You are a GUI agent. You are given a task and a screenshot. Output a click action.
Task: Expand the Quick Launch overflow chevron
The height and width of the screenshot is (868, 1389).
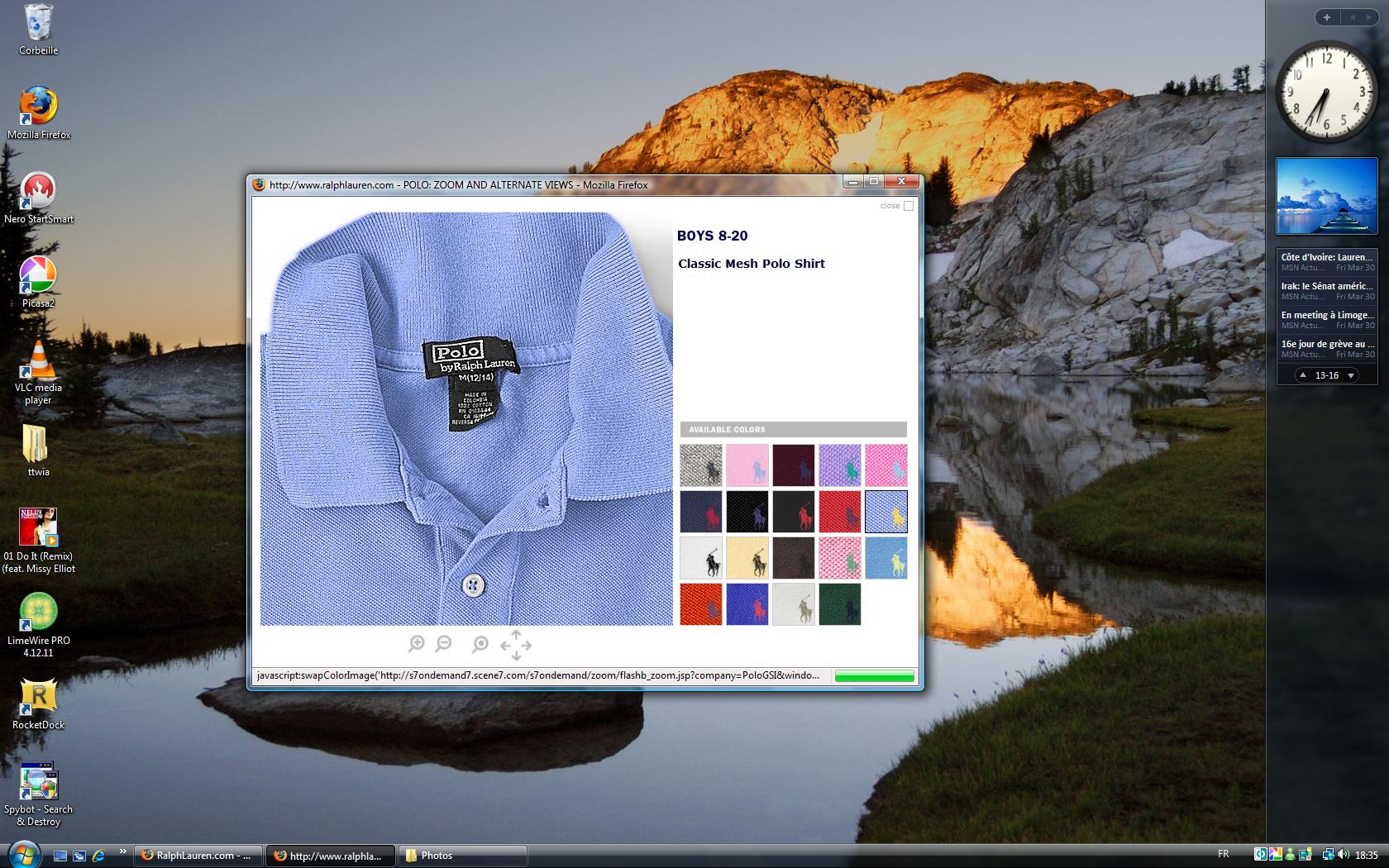point(123,851)
